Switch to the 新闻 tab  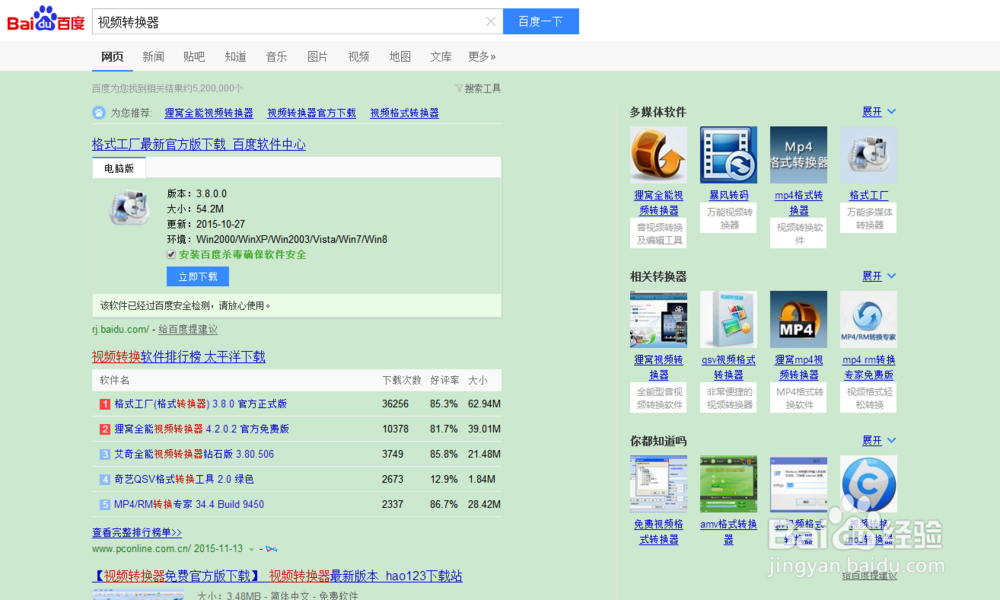coord(153,57)
